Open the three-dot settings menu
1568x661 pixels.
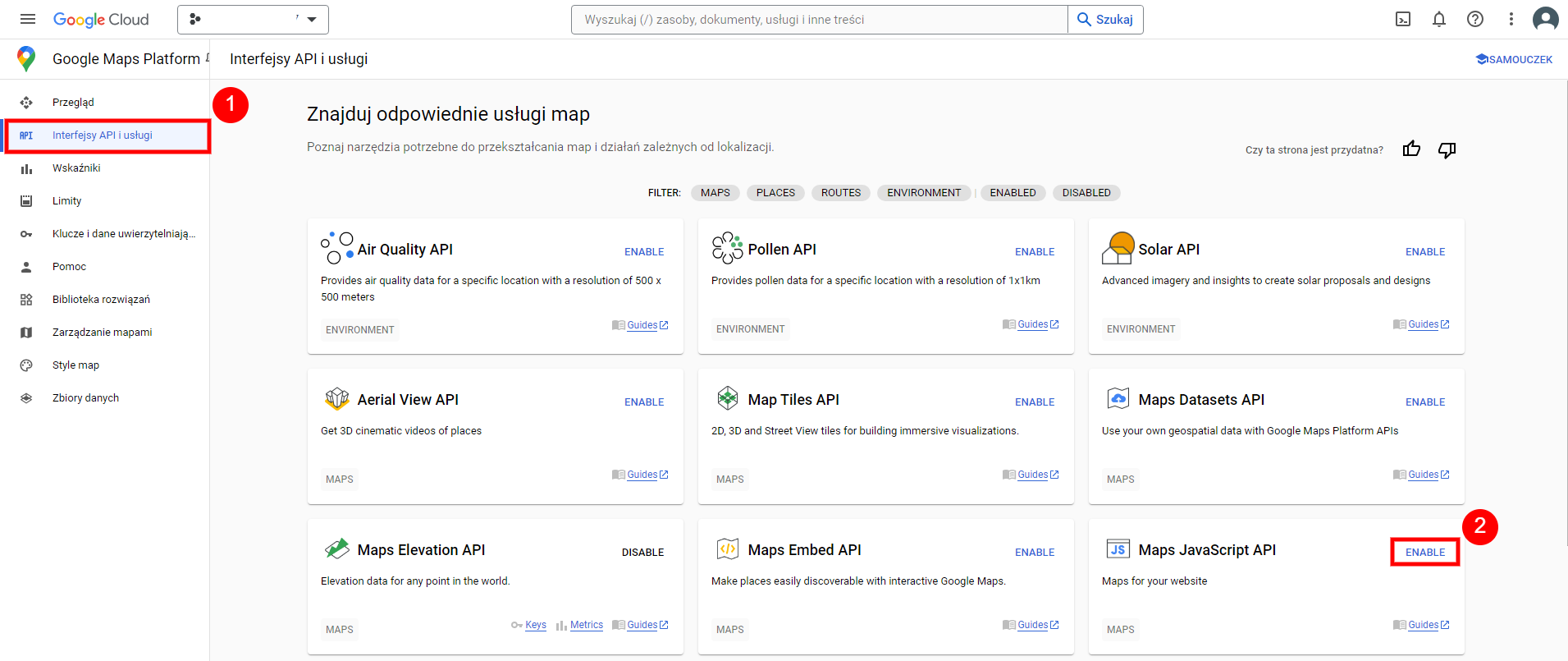1511,19
